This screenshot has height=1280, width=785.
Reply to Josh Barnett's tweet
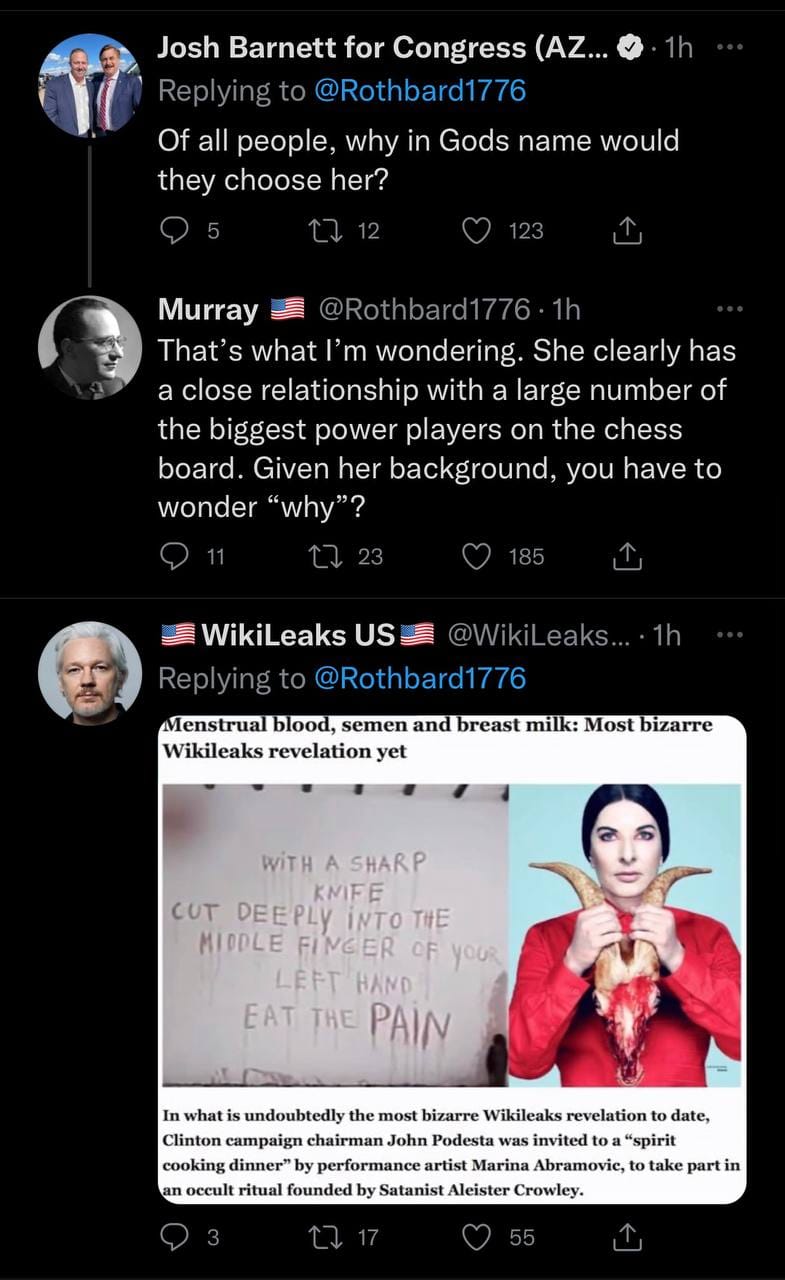(174, 231)
